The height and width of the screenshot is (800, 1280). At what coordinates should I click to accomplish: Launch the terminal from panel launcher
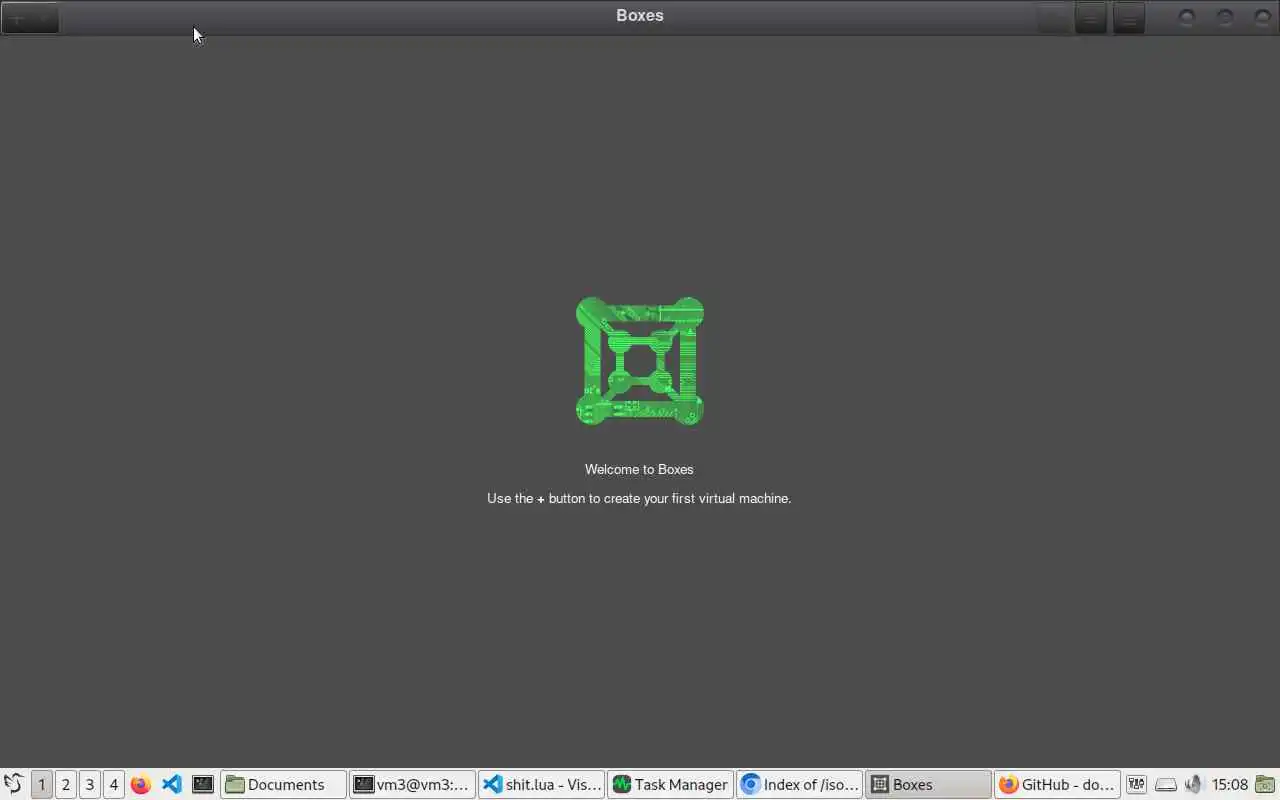203,784
